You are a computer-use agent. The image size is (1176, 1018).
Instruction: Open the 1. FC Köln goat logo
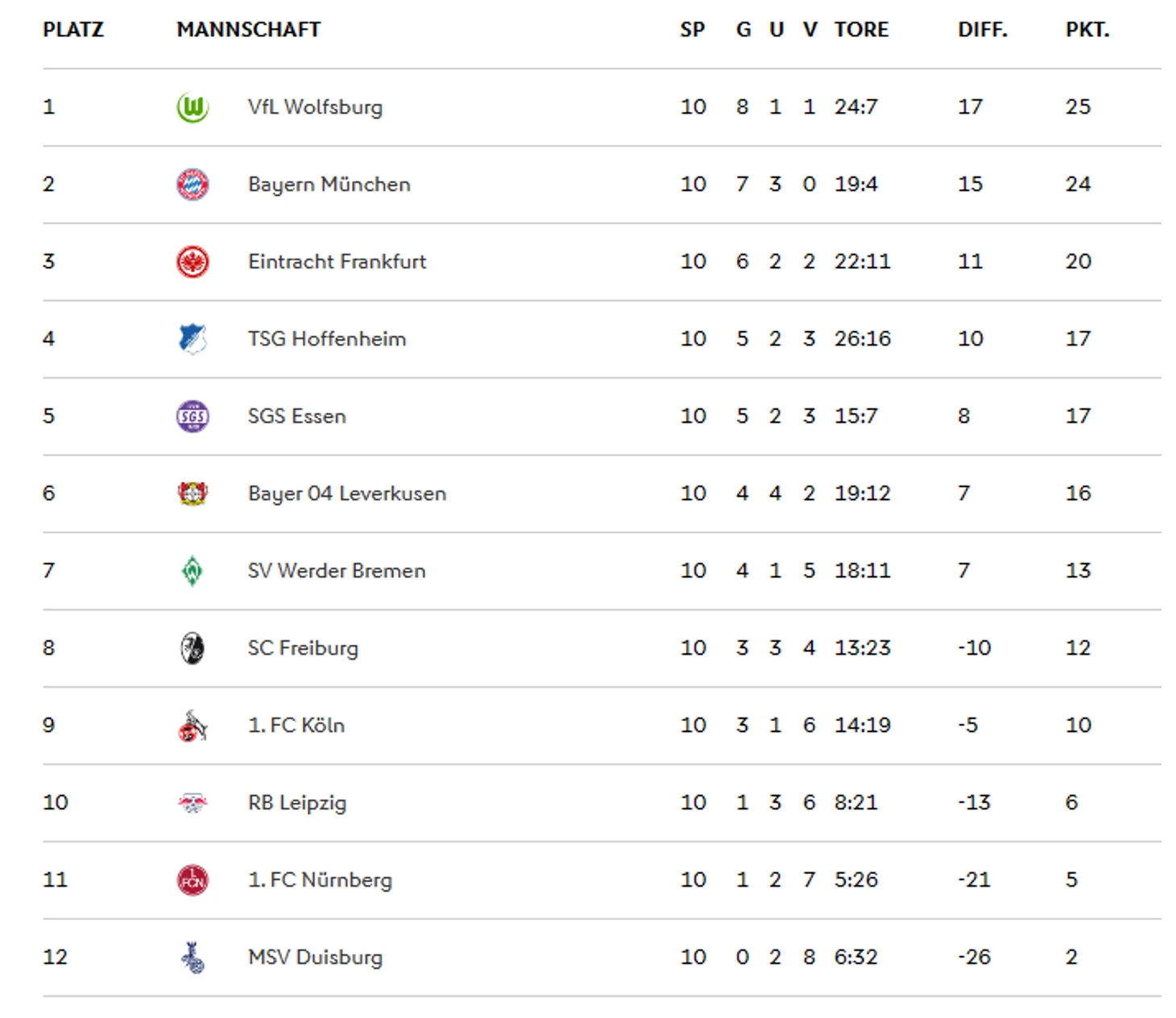pos(193,726)
